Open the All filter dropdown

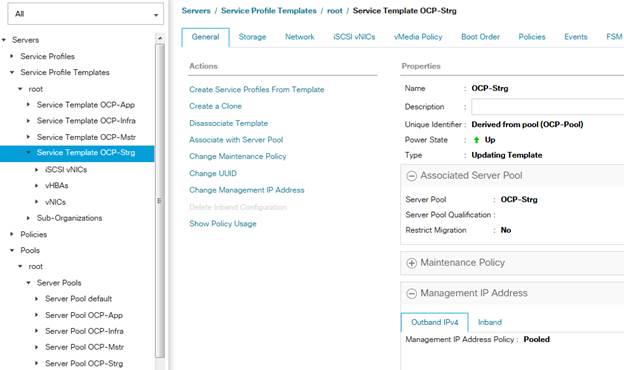point(86,14)
